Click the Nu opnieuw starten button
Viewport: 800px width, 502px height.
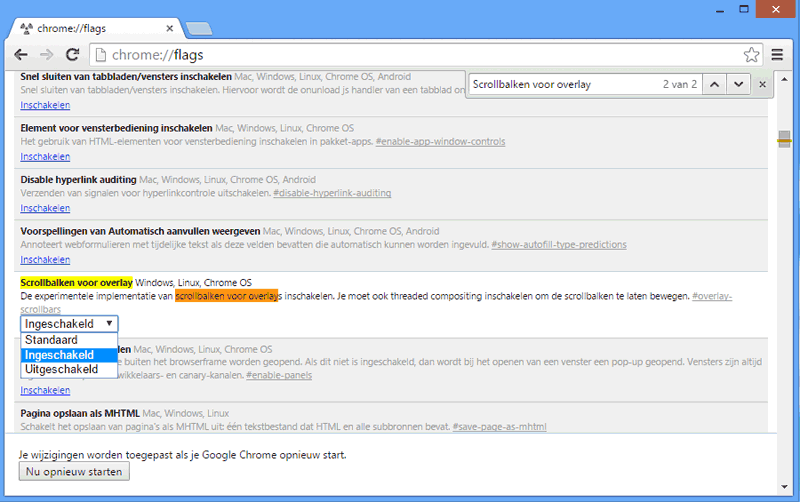coord(74,471)
